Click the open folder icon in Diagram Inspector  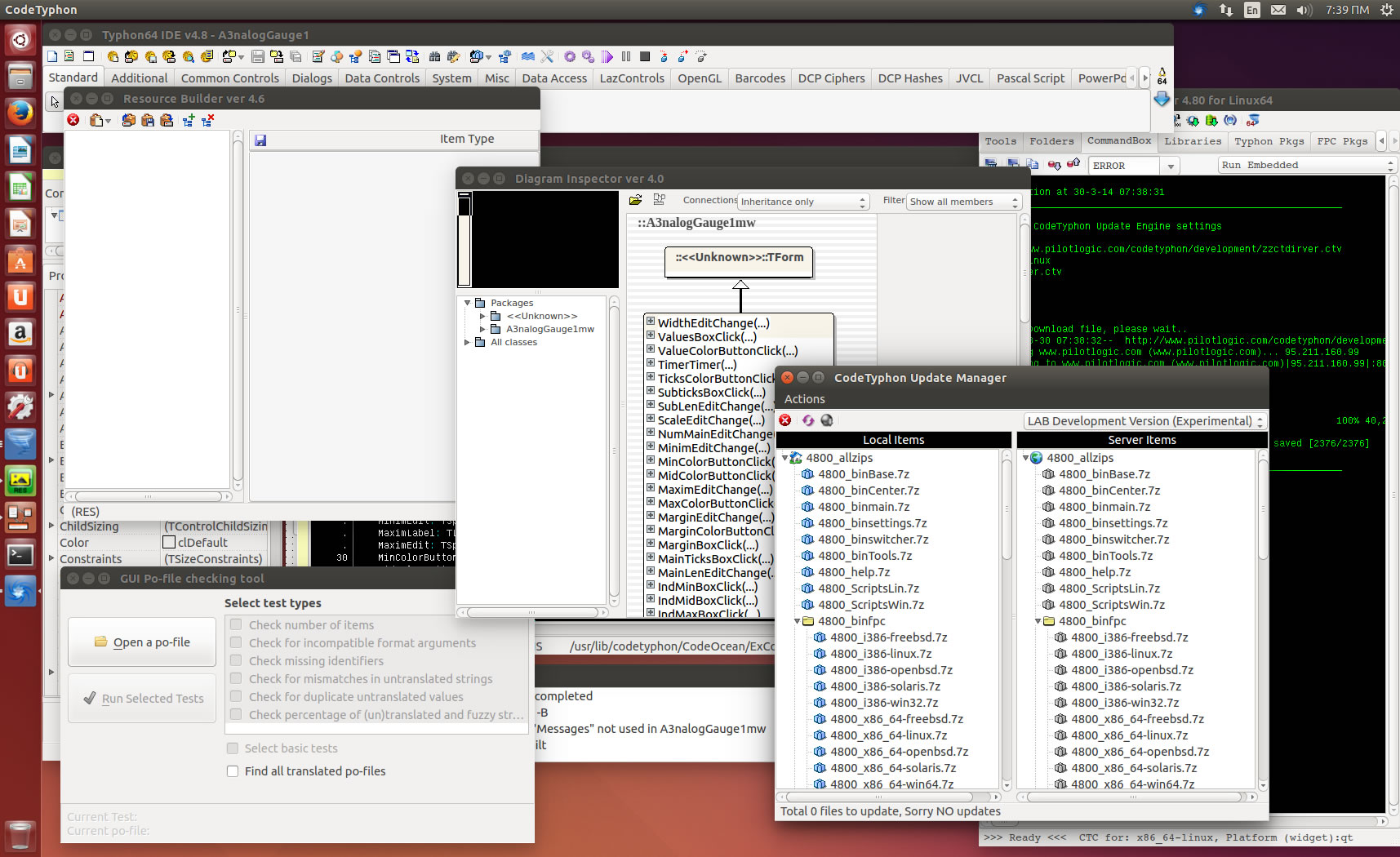click(636, 200)
